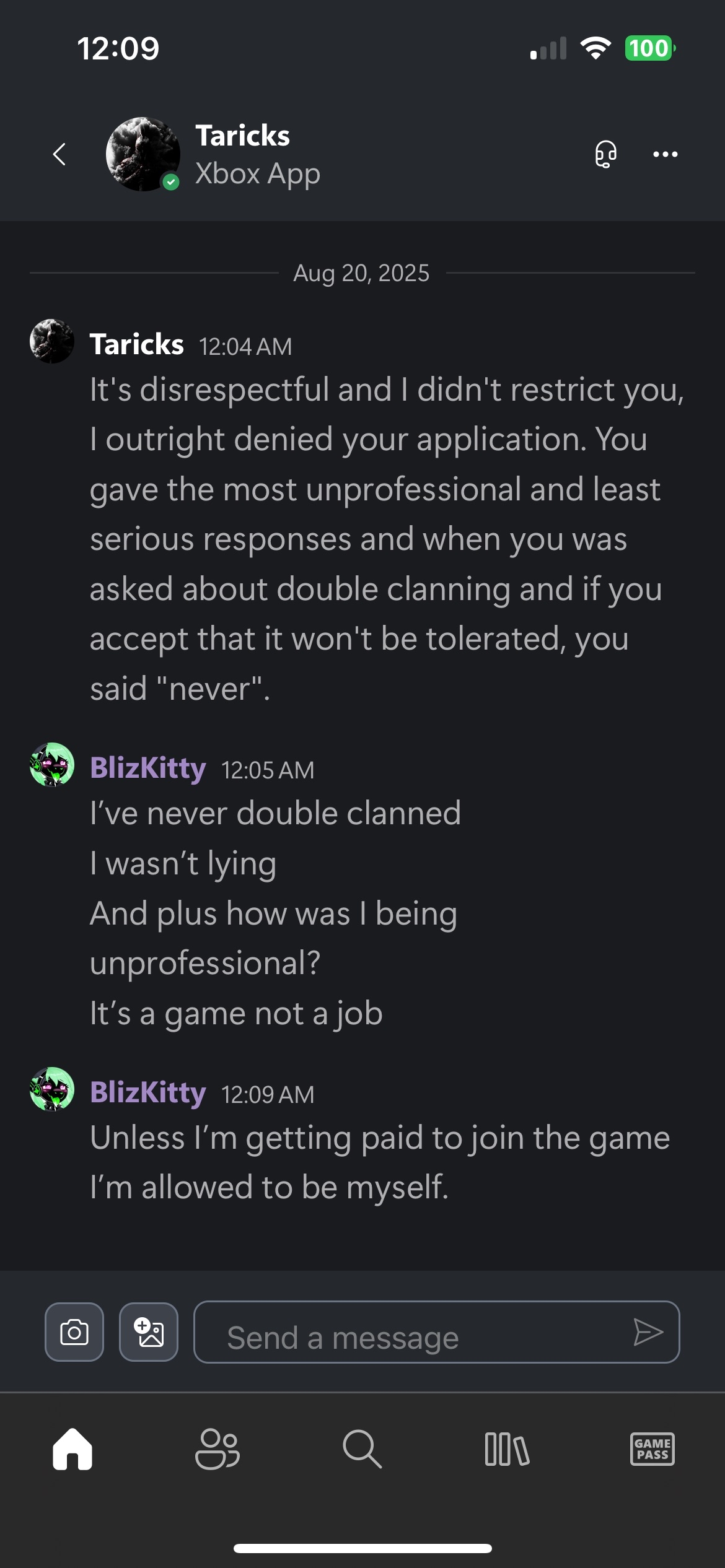Tap the BlizKitty username at 12:05 AM
Viewport: 725px width, 1568px height.
click(x=147, y=769)
